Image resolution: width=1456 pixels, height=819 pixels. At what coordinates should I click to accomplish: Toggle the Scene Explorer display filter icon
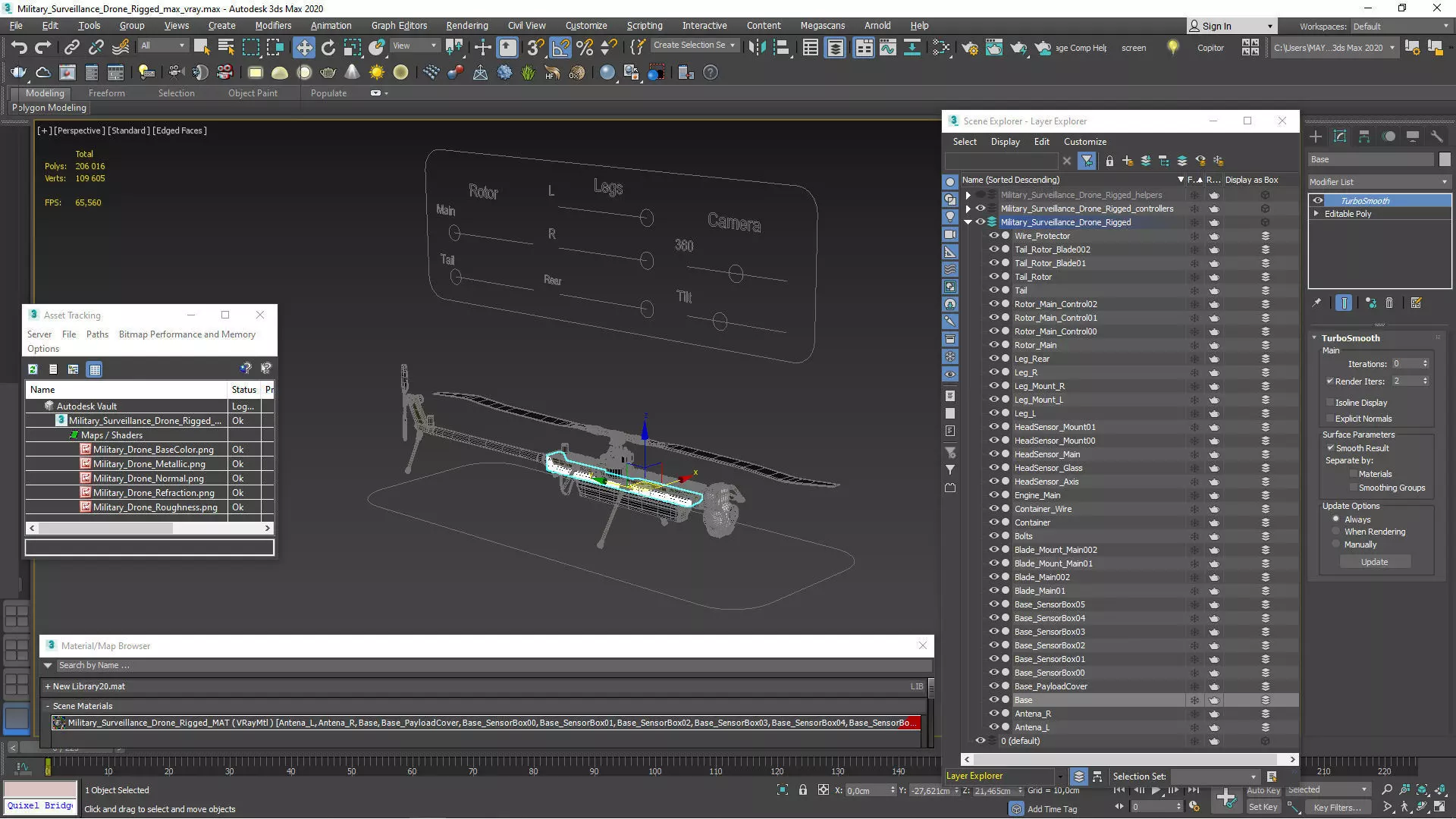(1087, 161)
